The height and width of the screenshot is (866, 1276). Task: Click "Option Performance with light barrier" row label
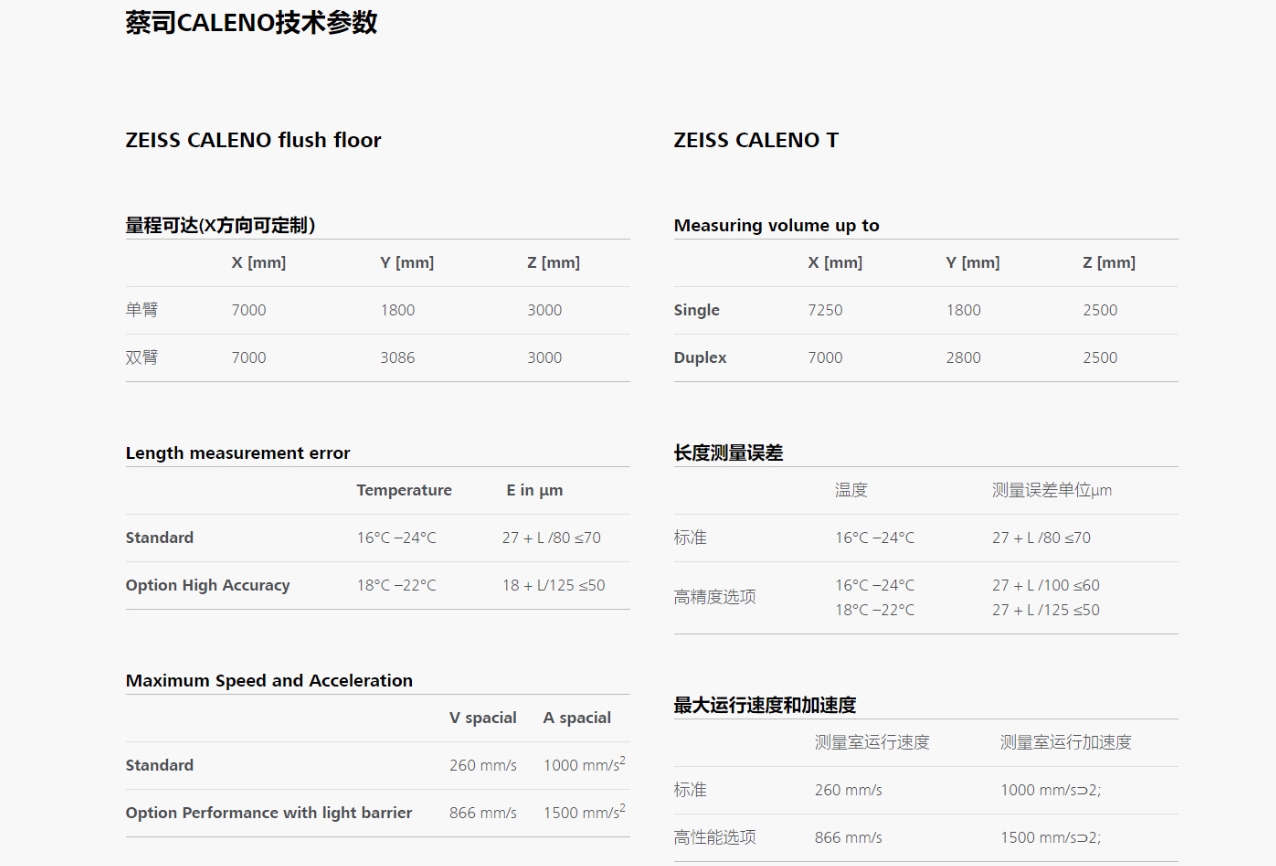pos(269,813)
